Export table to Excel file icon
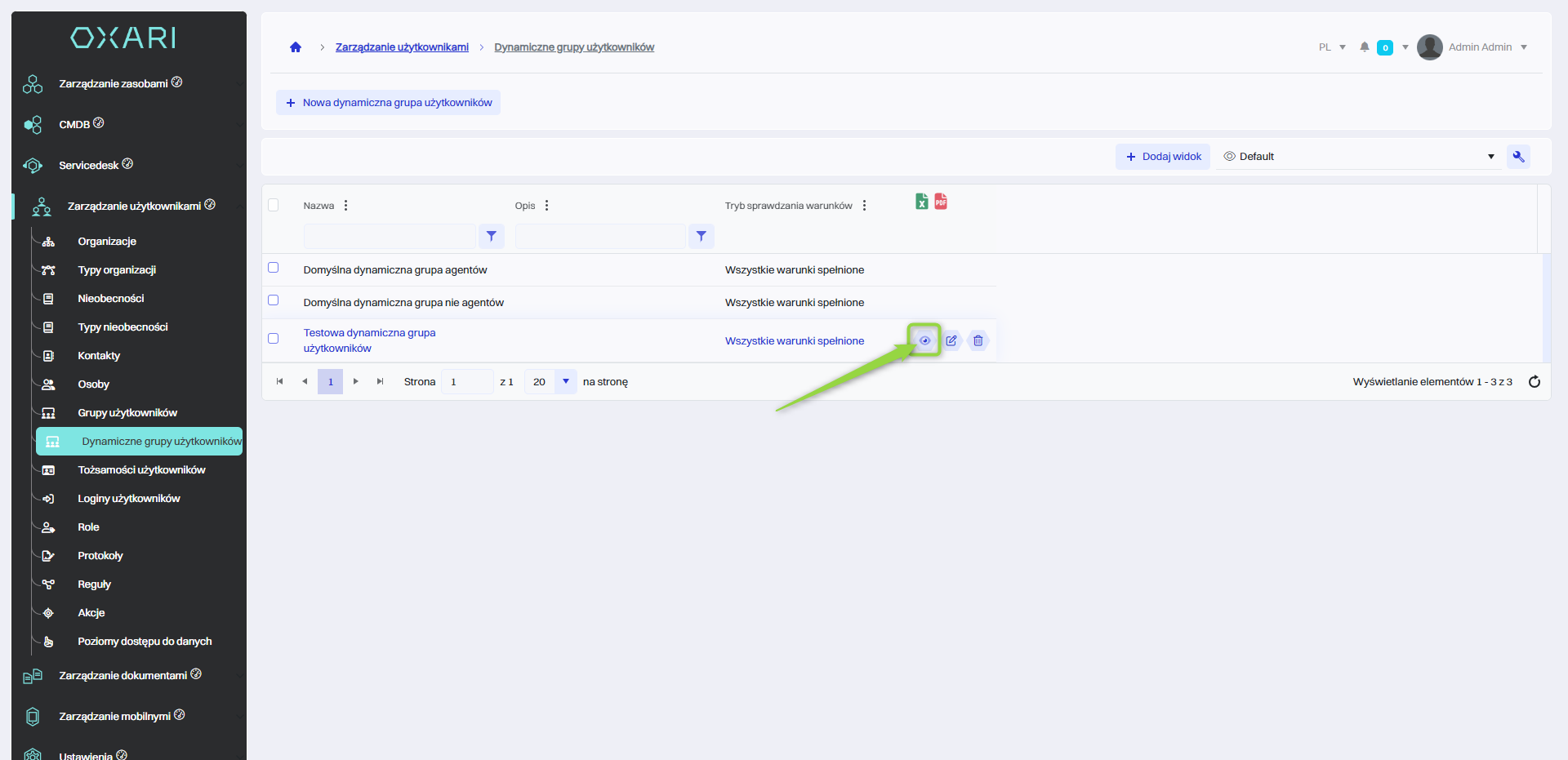The image size is (1568, 760). click(x=921, y=202)
